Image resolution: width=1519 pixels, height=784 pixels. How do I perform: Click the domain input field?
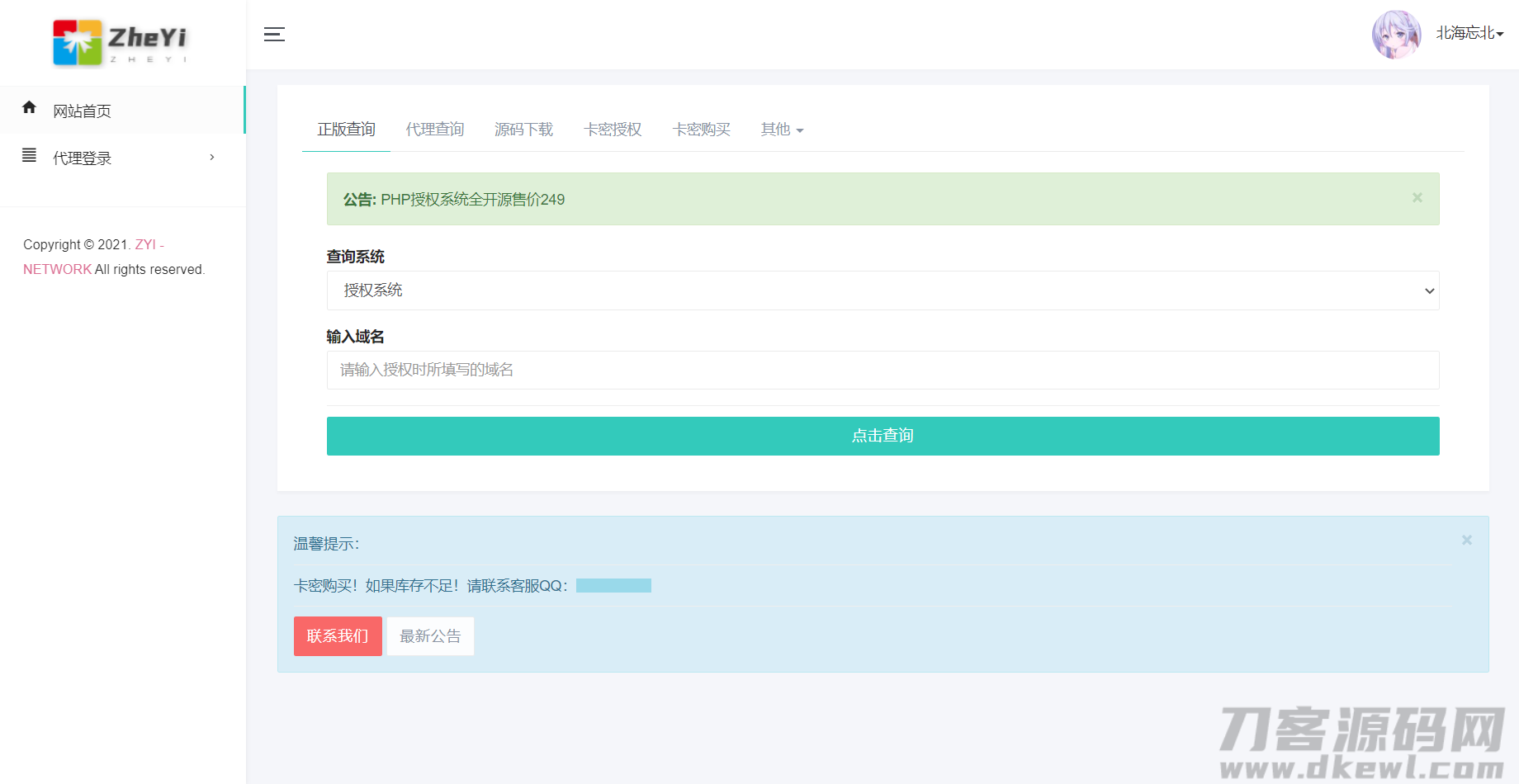(882, 370)
